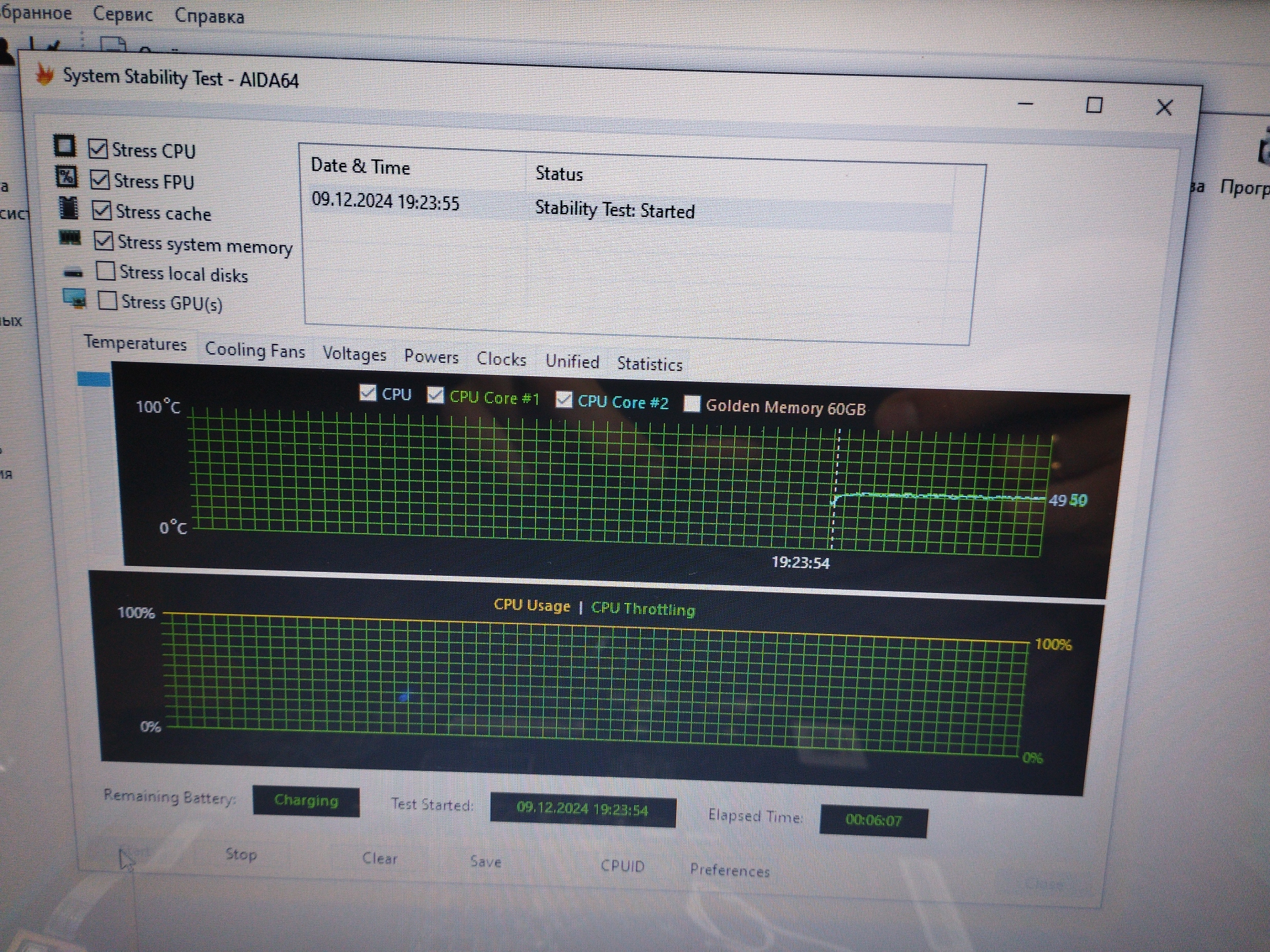1270x952 pixels.
Task: Toggle the CPU Core #1 graph checkbox
Action: pos(435,395)
